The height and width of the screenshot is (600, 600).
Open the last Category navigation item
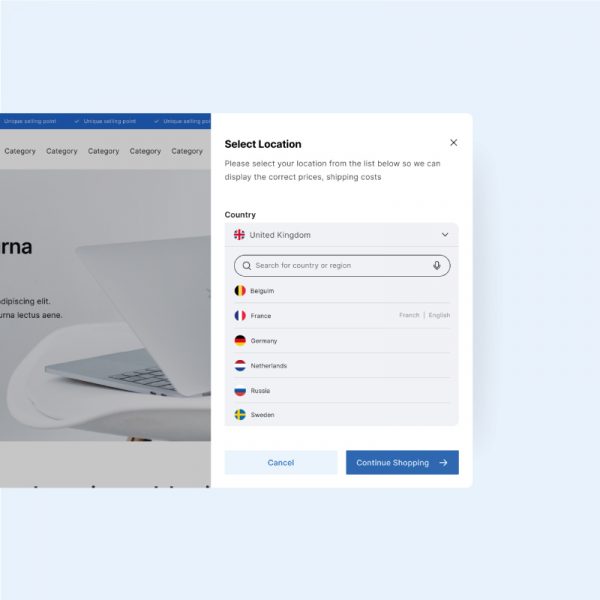click(x=187, y=151)
